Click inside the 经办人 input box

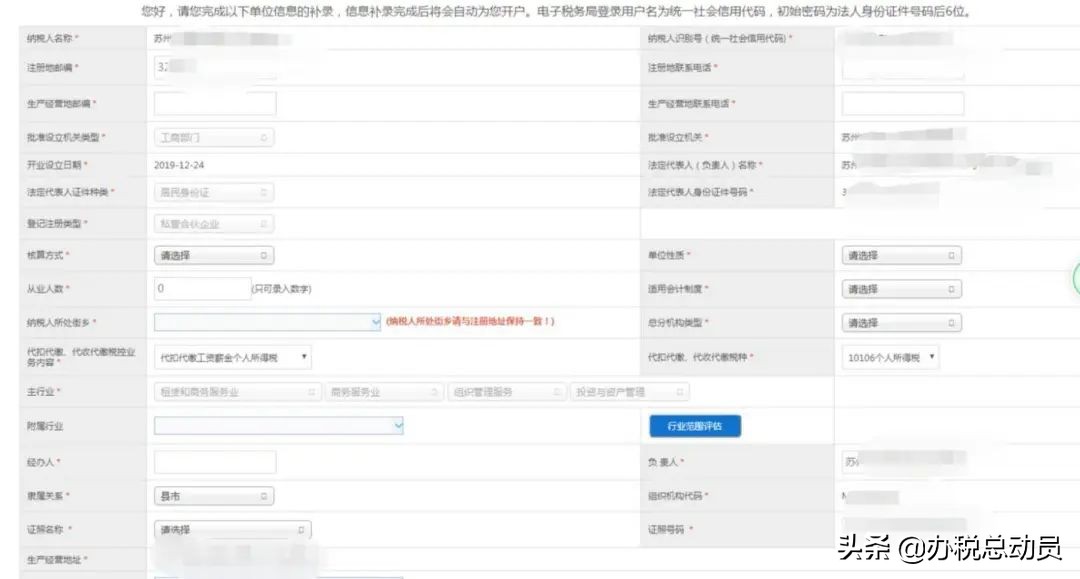point(214,462)
